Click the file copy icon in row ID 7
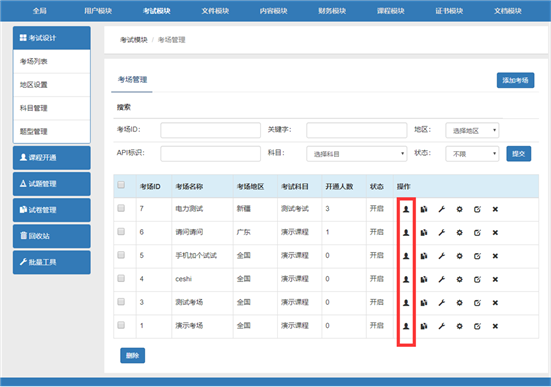The height and width of the screenshot is (387, 551). [424, 209]
